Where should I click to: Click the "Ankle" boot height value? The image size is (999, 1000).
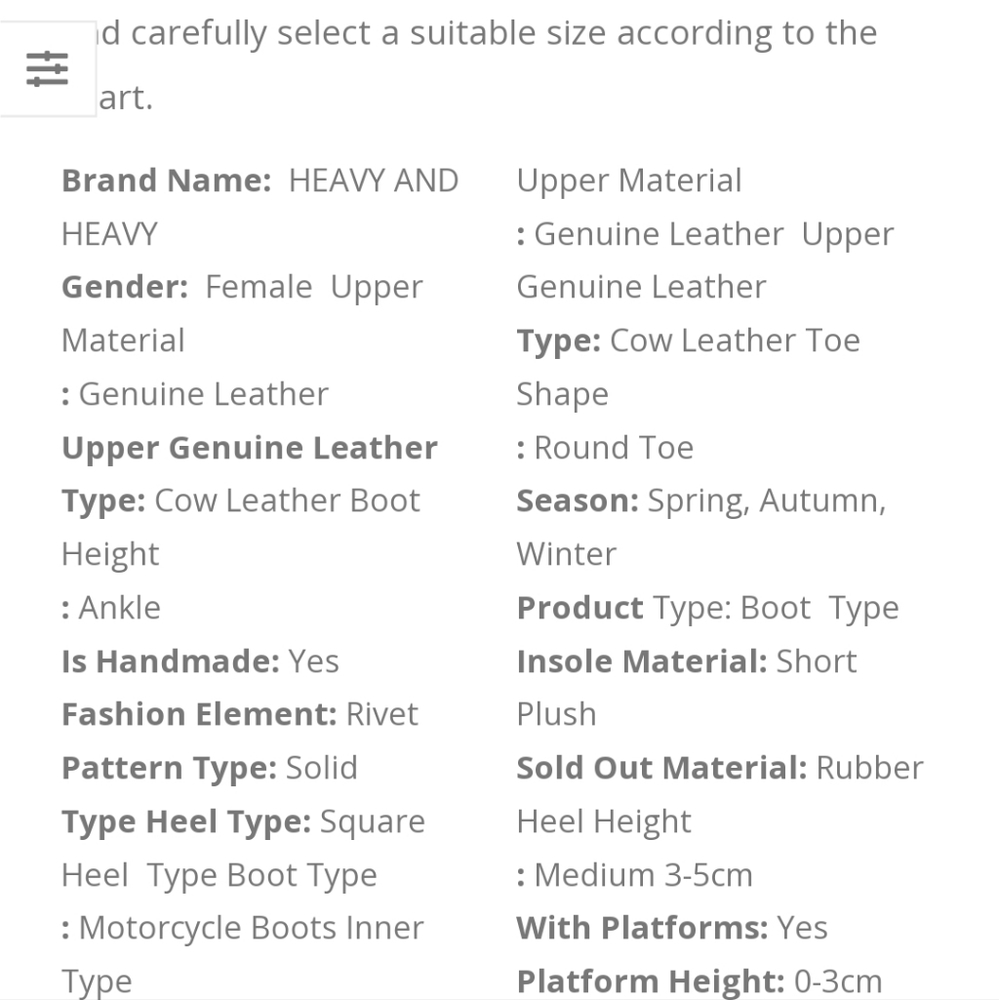click(119, 608)
